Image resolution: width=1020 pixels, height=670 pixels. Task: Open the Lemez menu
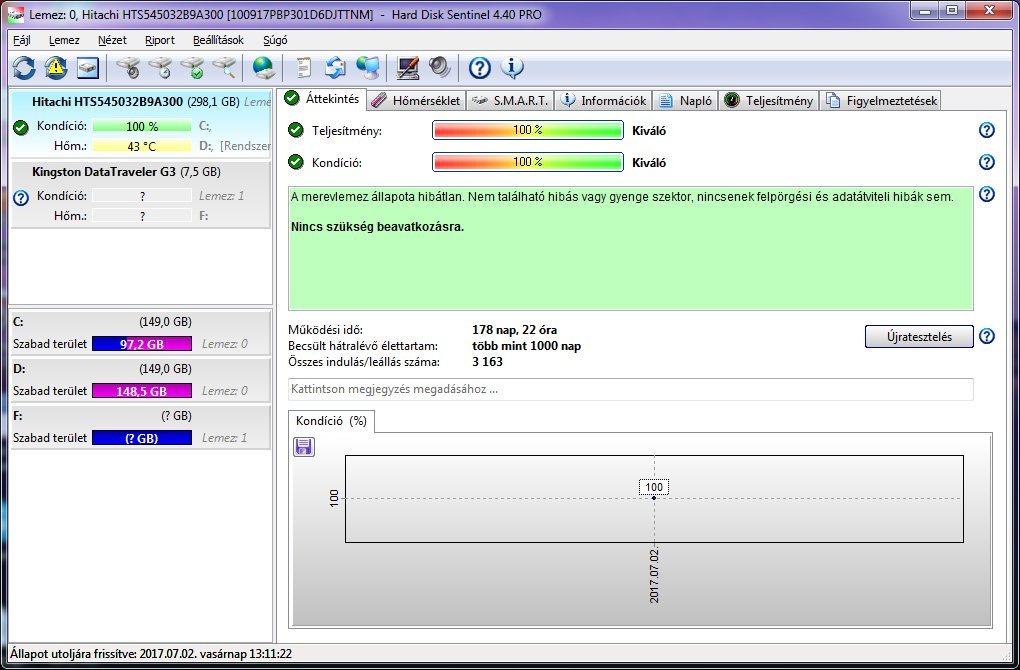(x=64, y=40)
